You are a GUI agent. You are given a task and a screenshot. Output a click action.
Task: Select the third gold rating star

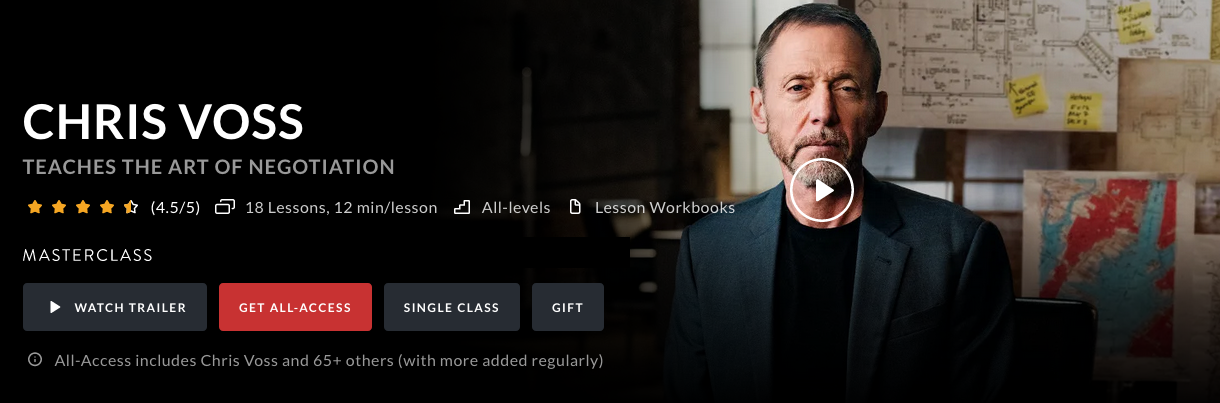tap(83, 207)
